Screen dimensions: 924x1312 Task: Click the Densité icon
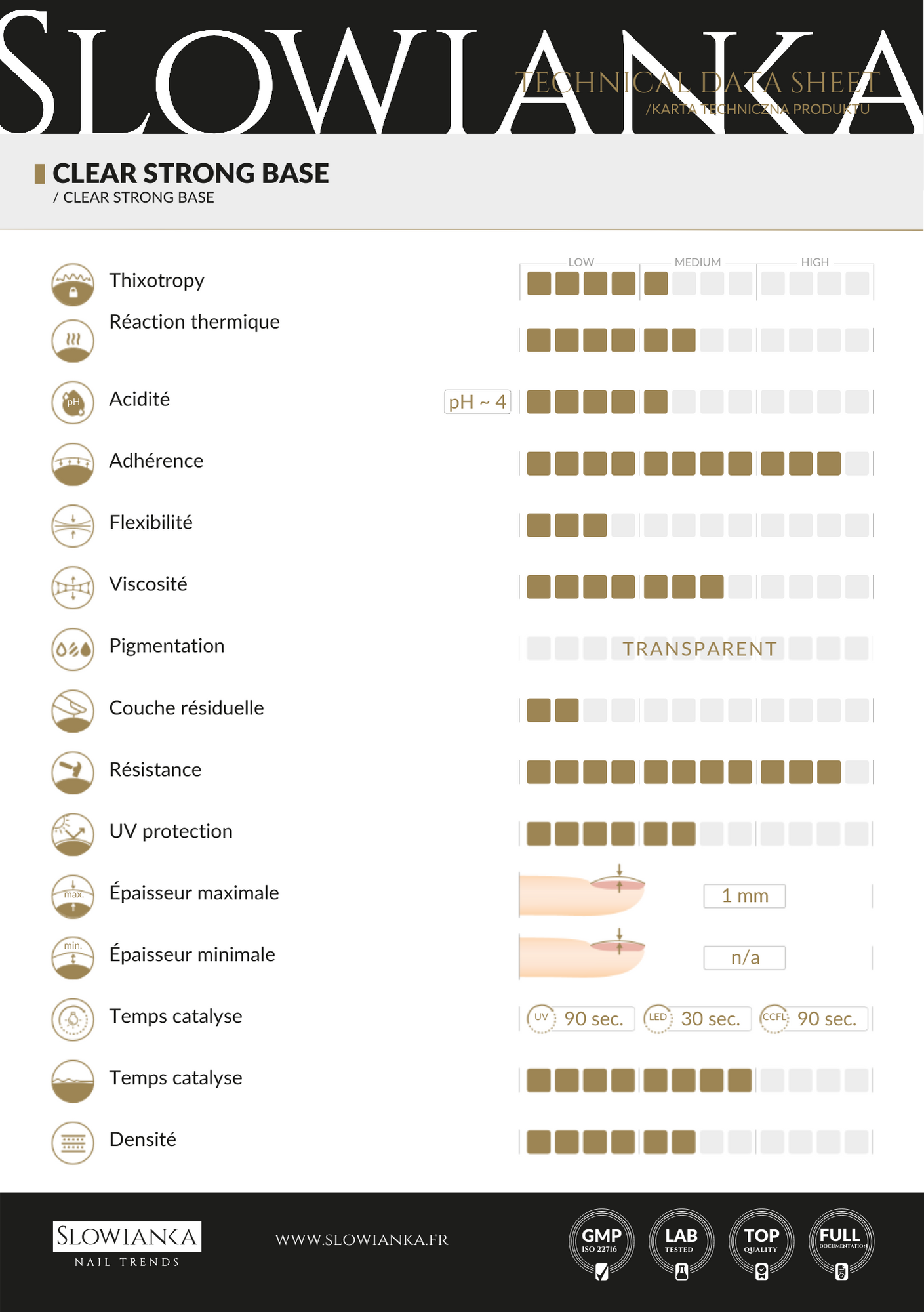pyautogui.click(x=73, y=1143)
